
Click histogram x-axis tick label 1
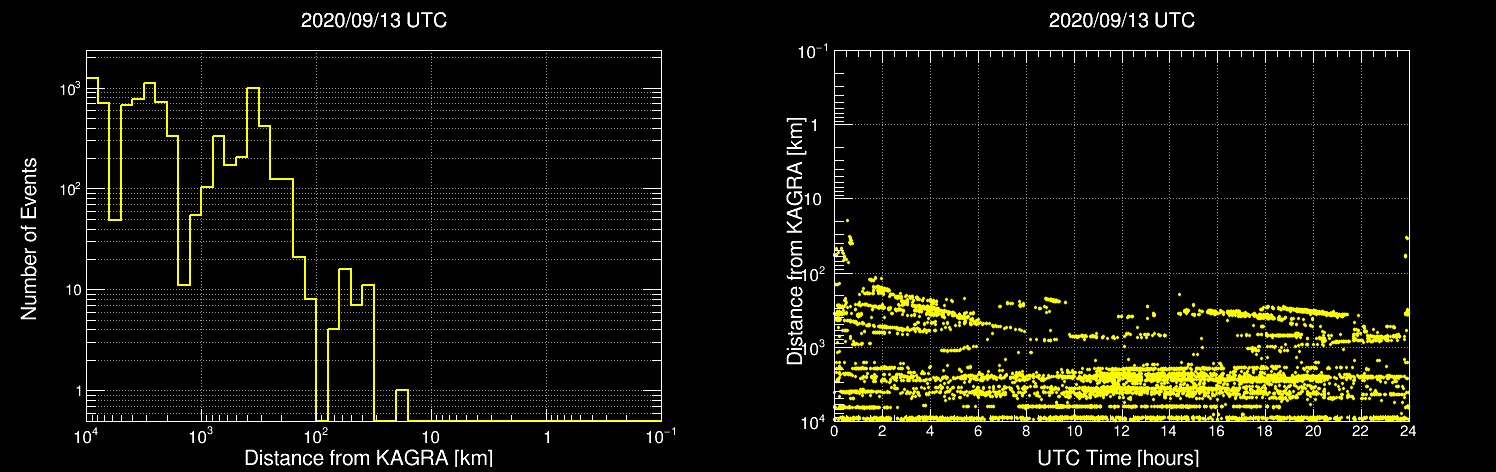pyautogui.click(x=546, y=438)
